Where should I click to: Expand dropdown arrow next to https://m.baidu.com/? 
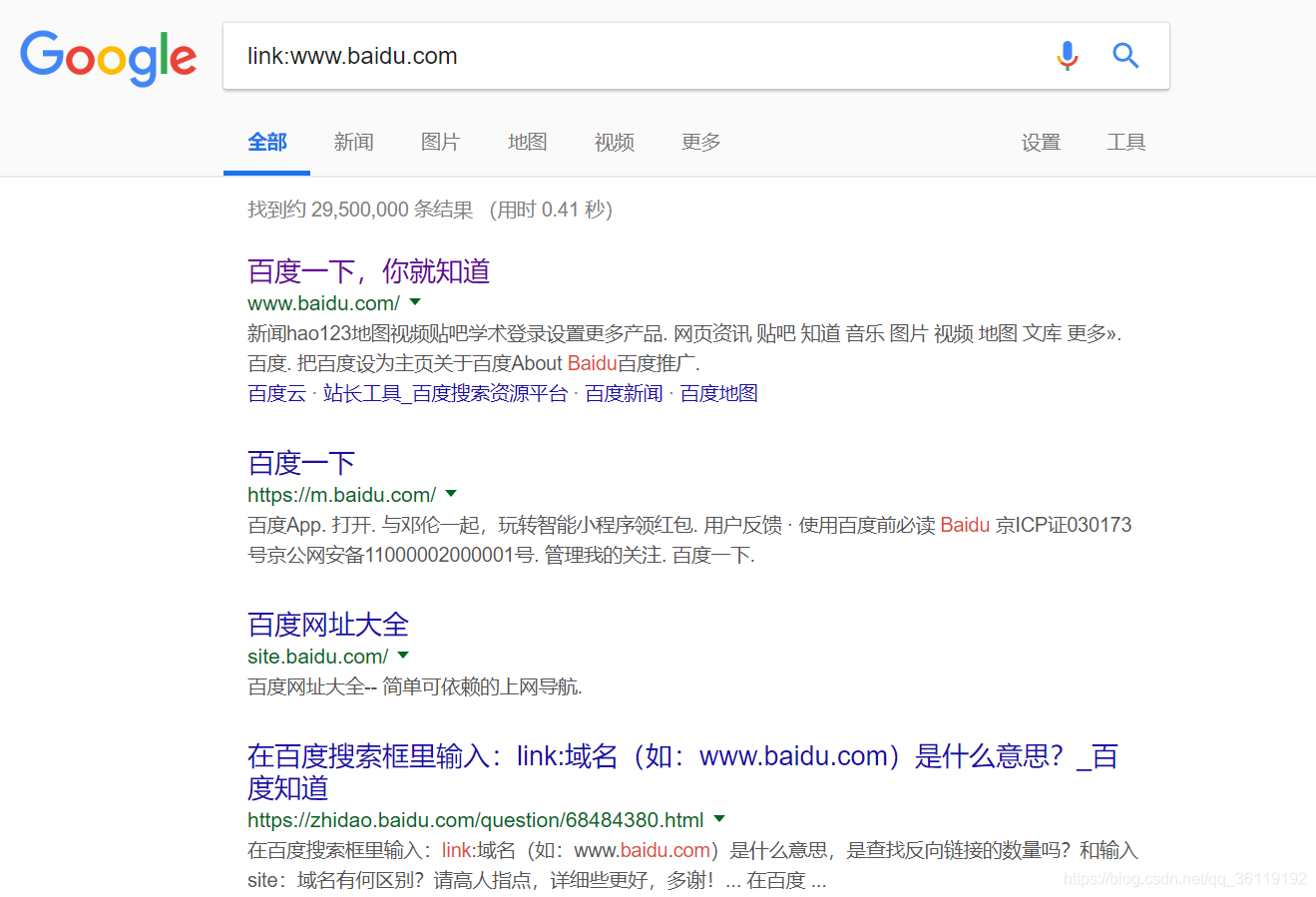[451, 494]
